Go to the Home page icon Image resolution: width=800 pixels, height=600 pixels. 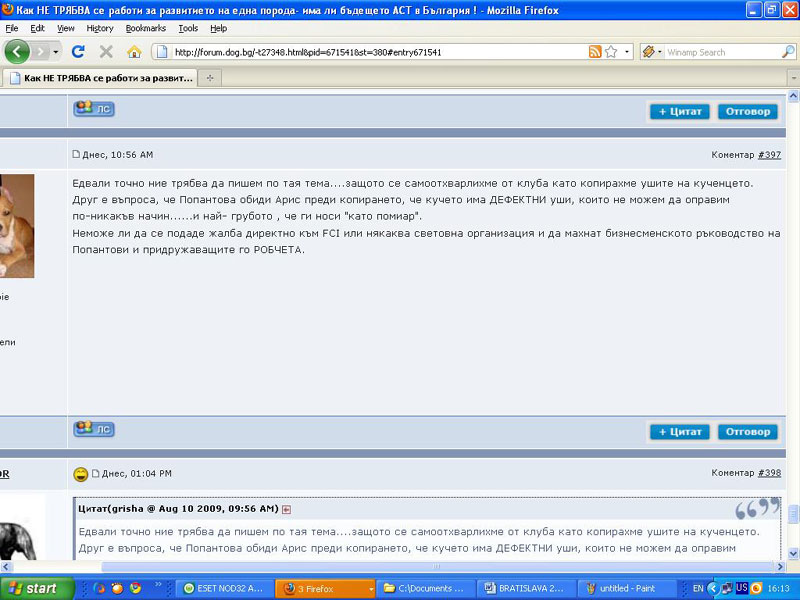134,52
